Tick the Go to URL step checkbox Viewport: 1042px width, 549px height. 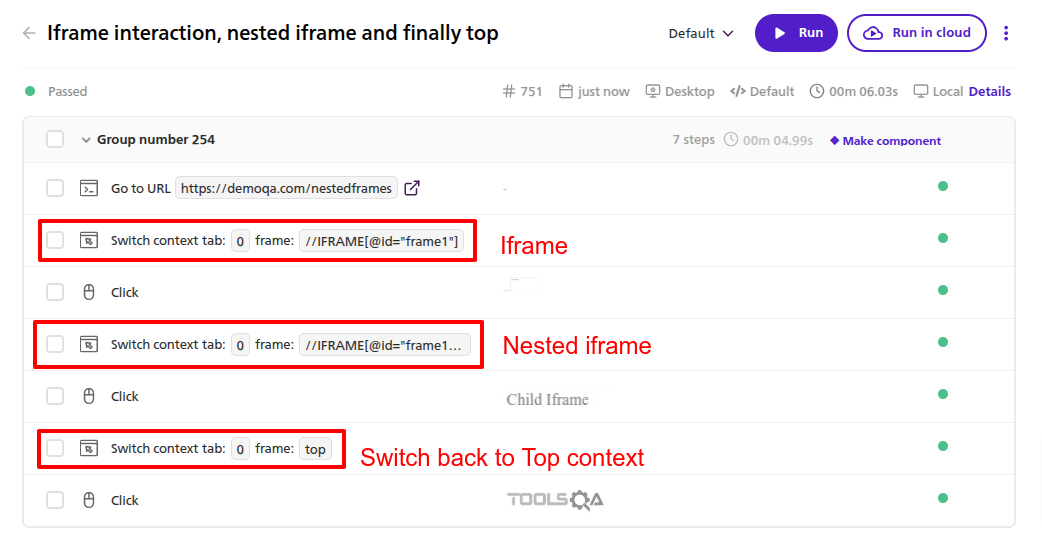tap(55, 188)
